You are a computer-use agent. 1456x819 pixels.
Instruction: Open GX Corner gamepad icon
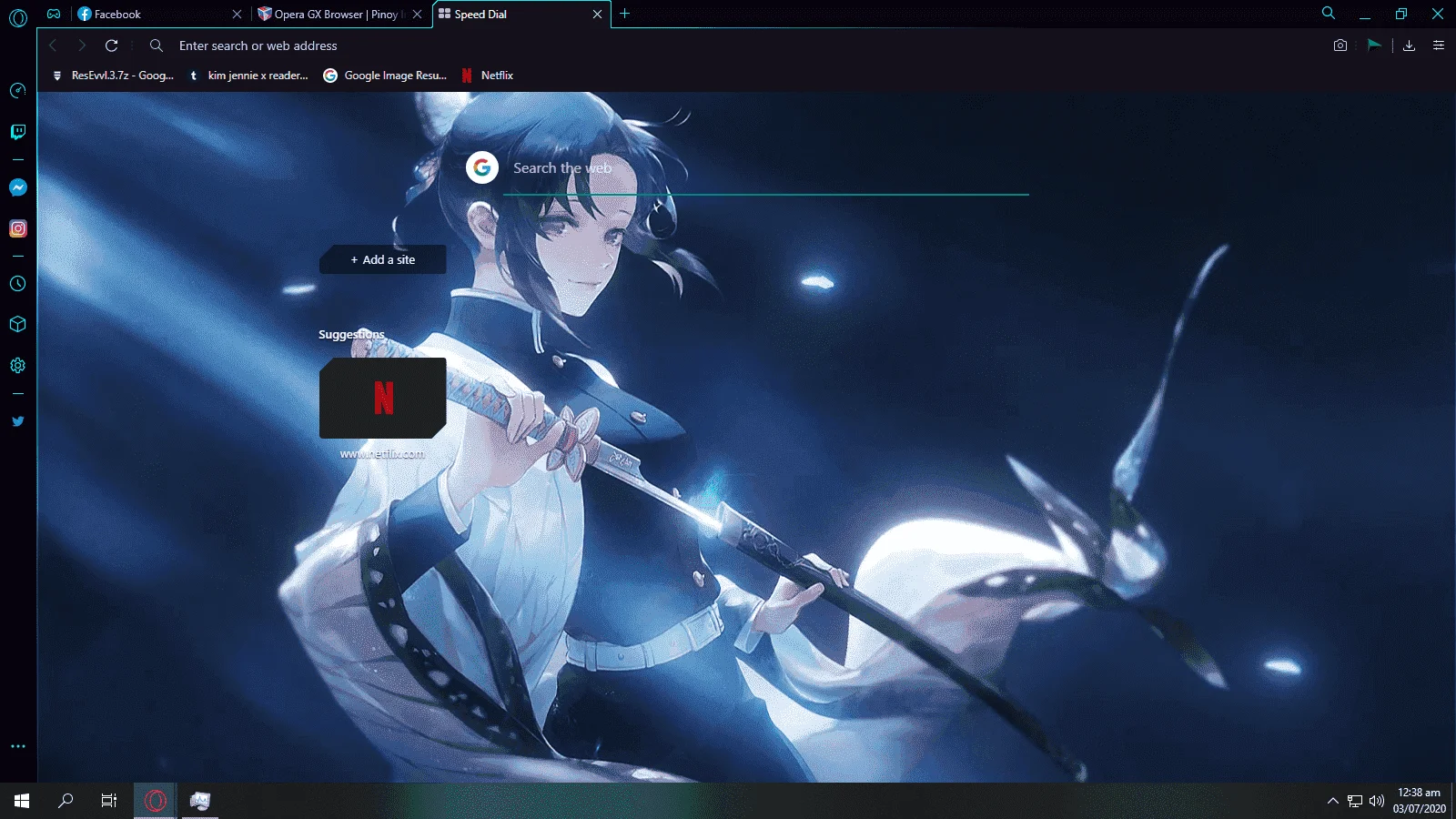pos(54,14)
